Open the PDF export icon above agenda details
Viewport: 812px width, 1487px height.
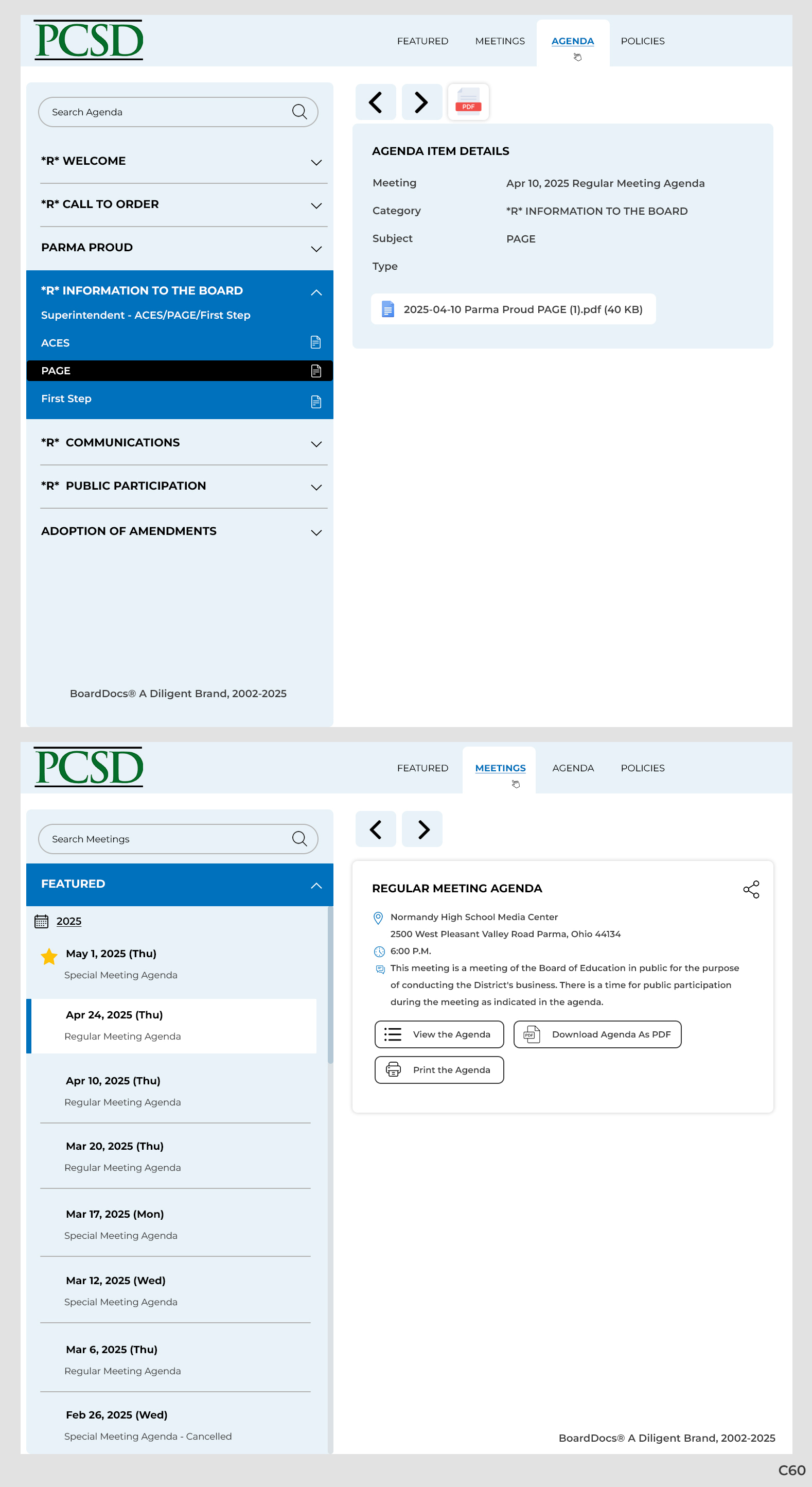468,102
